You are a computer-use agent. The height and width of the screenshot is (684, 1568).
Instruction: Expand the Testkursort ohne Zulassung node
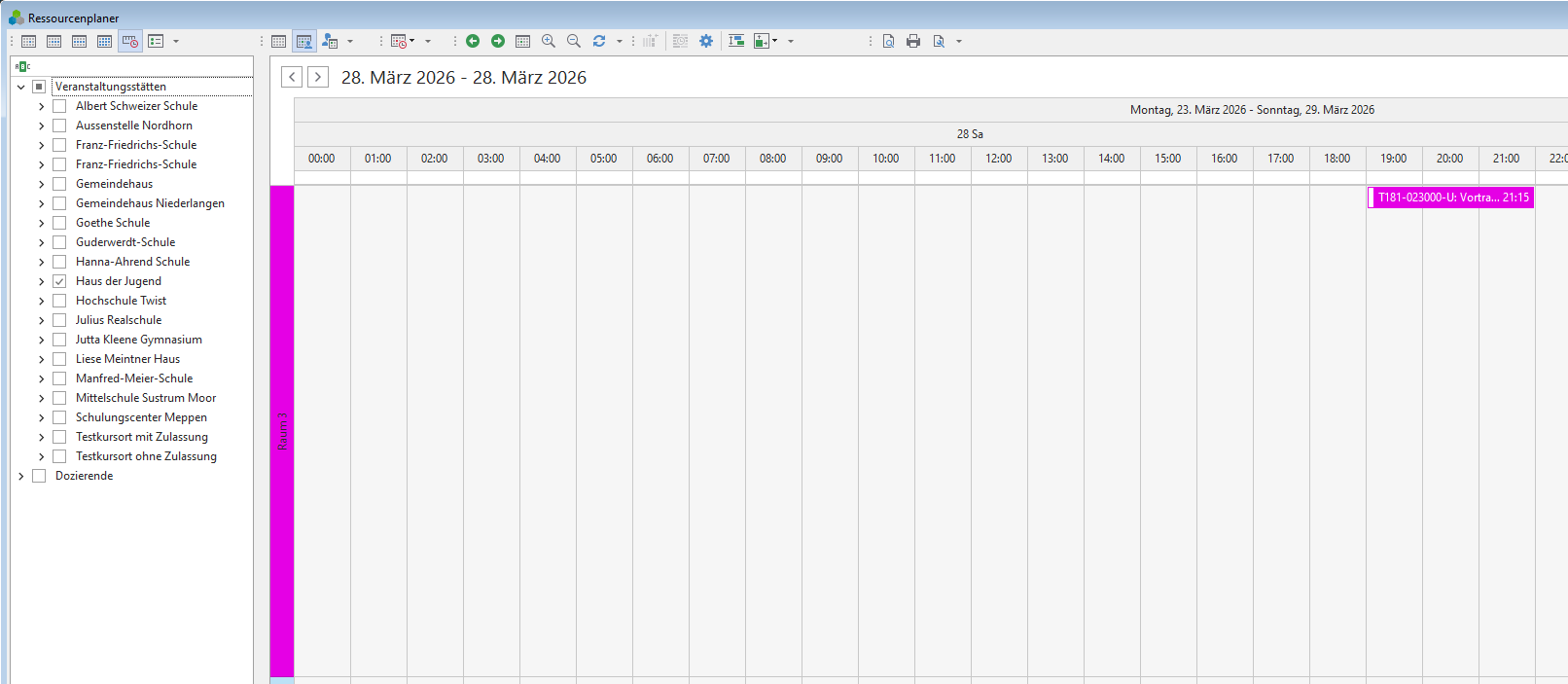[x=41, y=456]
